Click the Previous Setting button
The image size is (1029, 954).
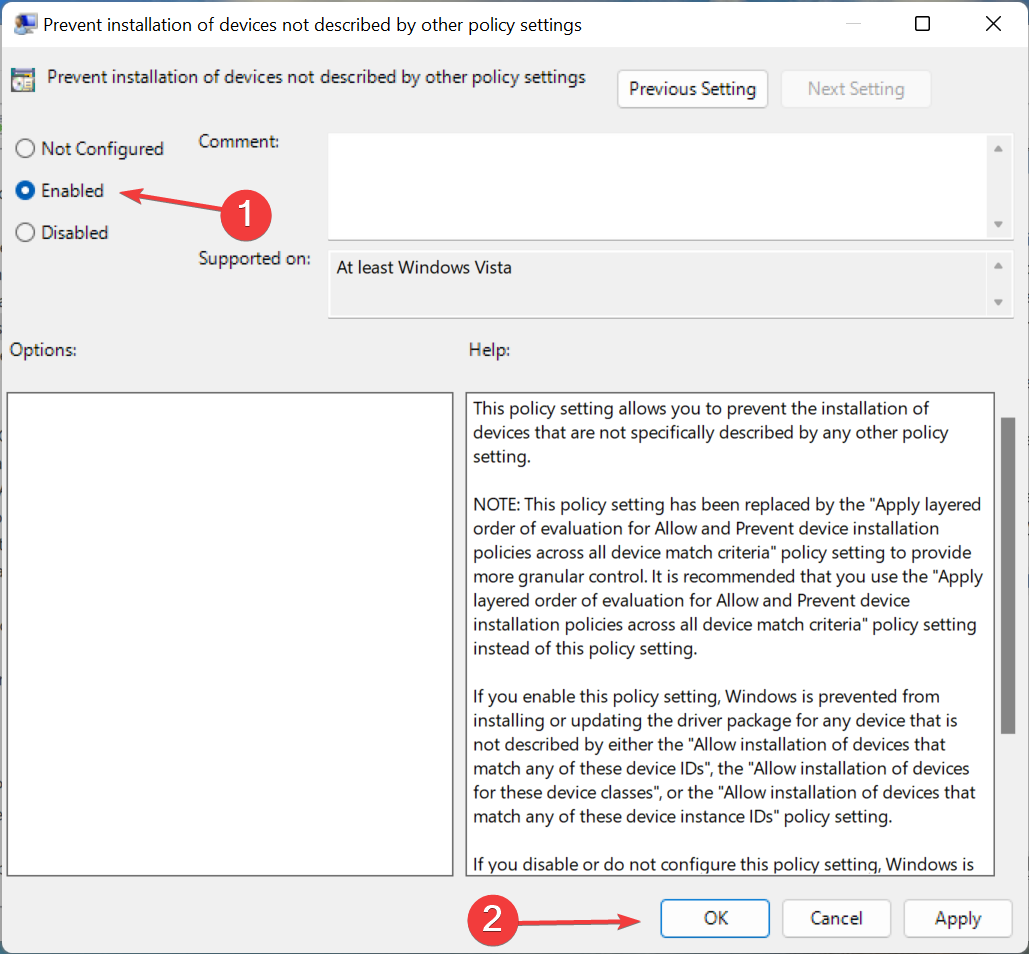point(692,89)
